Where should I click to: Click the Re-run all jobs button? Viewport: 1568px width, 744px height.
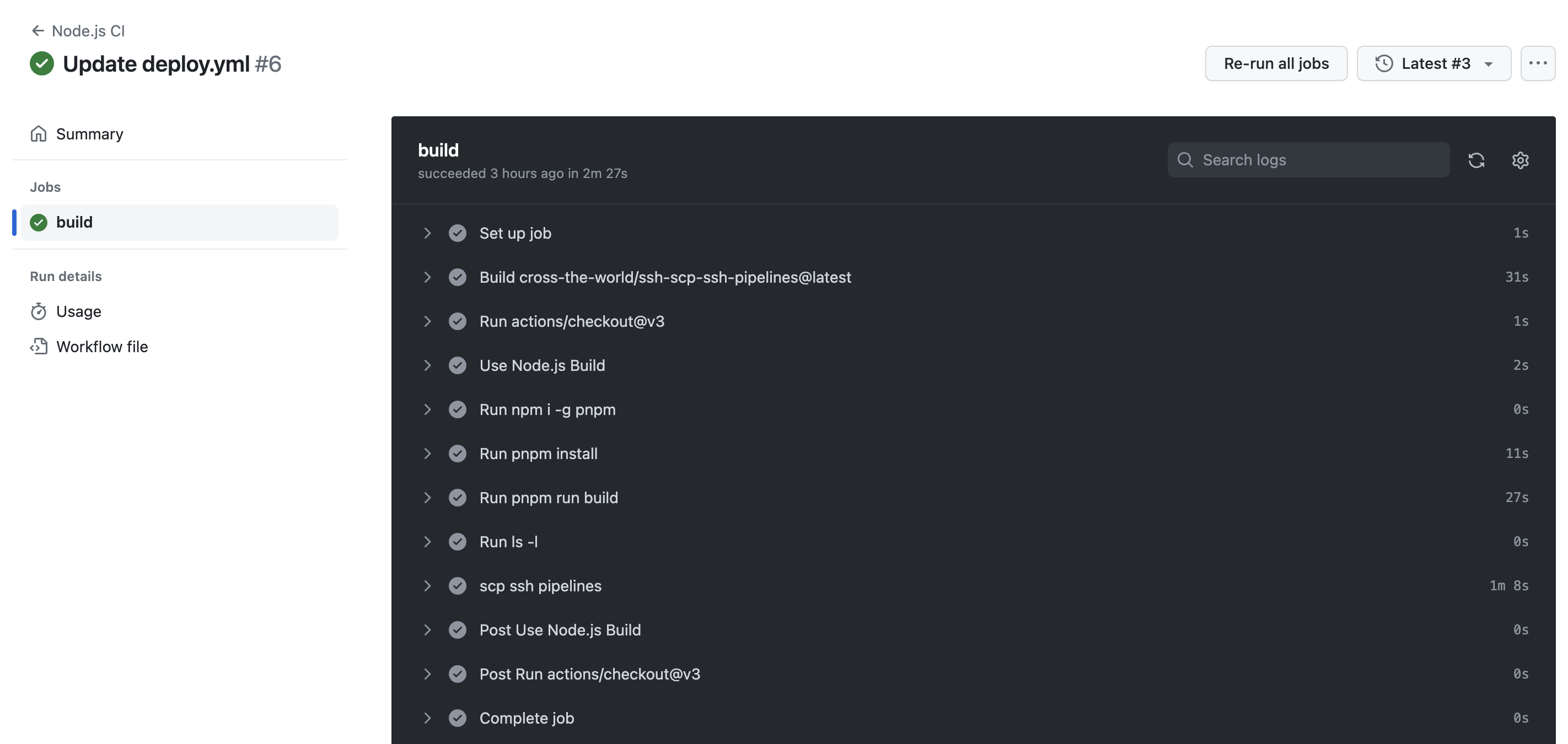(x=1276, y=63)
